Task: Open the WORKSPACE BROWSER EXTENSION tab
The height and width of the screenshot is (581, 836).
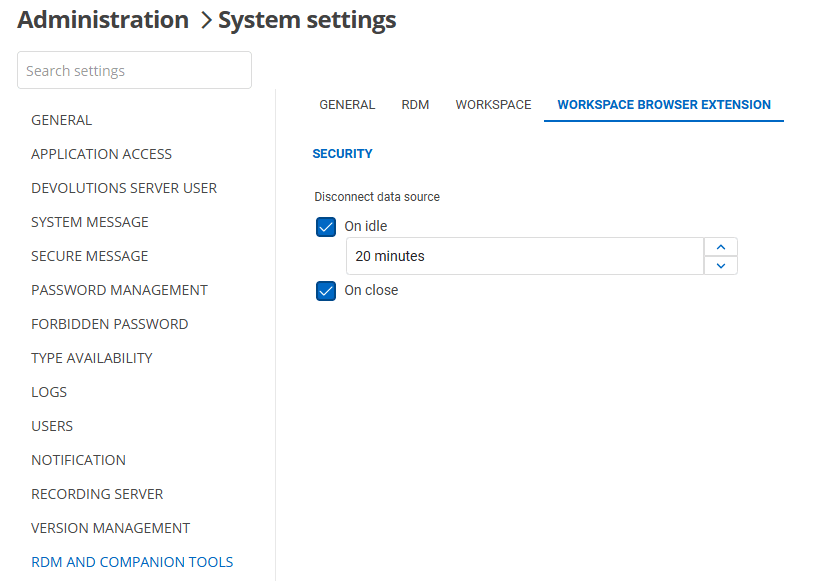Action: pyautogui.click(x=663, y=104)
